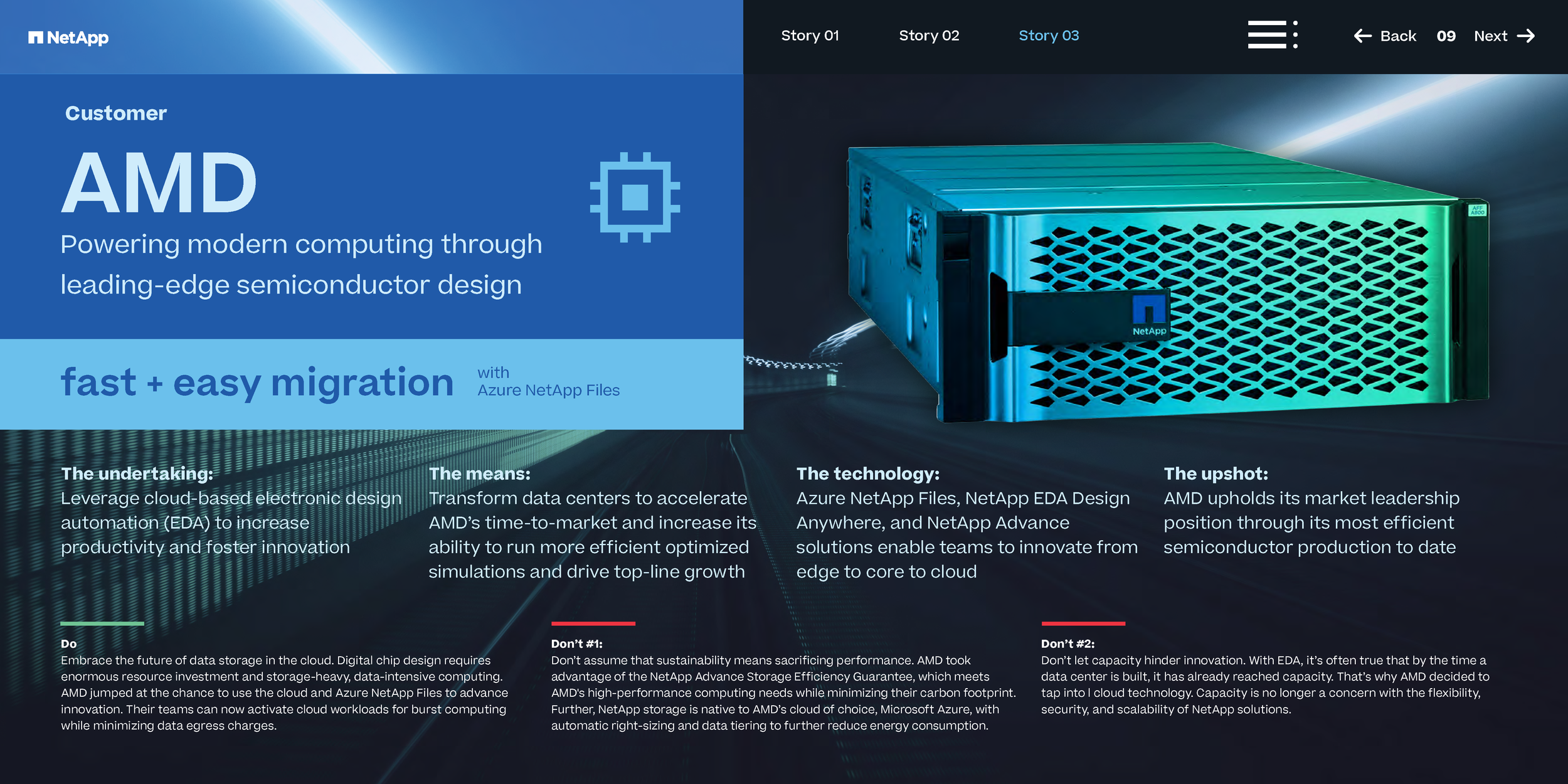Click "Azure NetApp Files, NetApp EDA Design" text
Screen dimensions: 1568x784
pyautogui.click(x=967, y=534)
